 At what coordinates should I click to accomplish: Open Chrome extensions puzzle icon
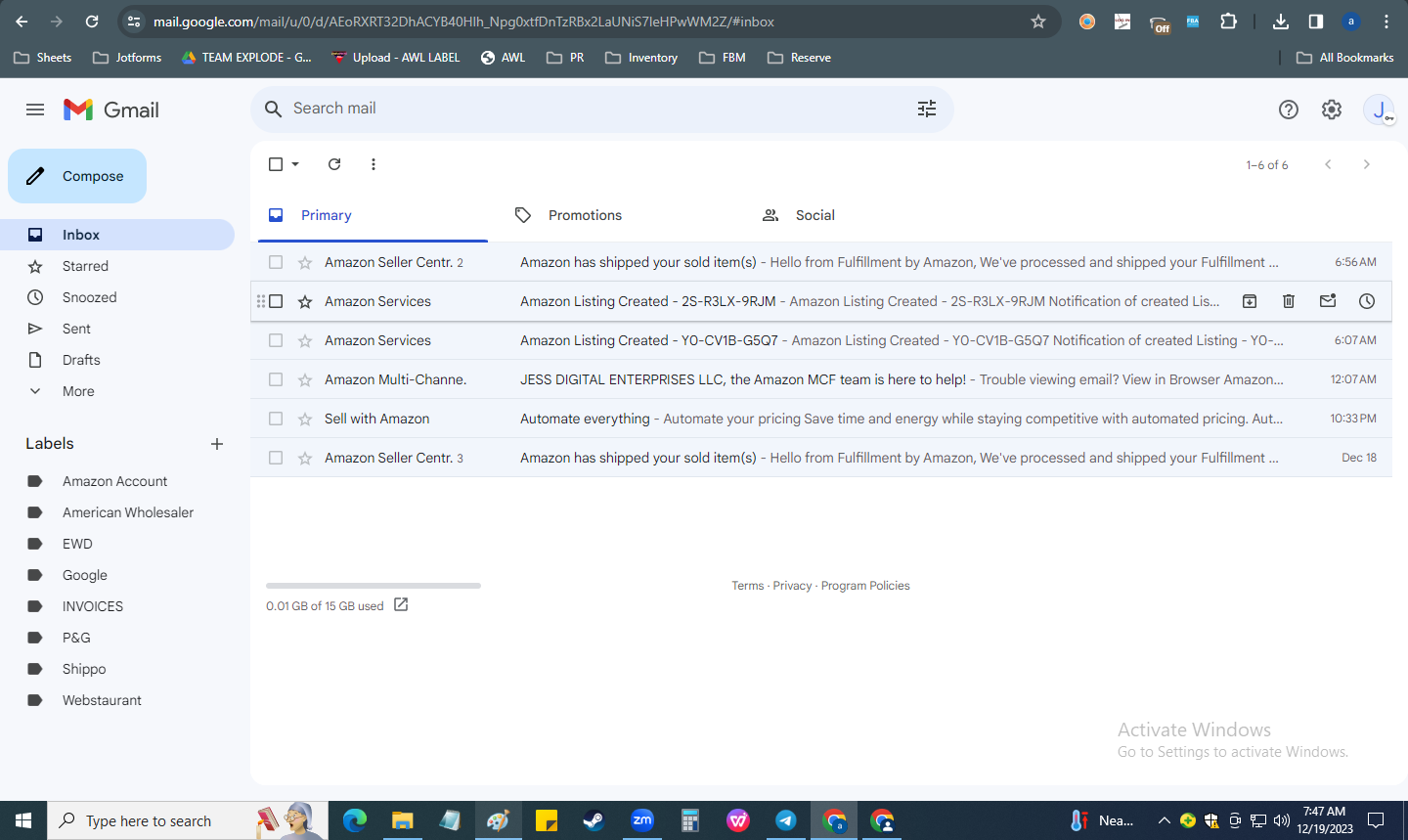pyautogui.click(x=1229, y=22)
